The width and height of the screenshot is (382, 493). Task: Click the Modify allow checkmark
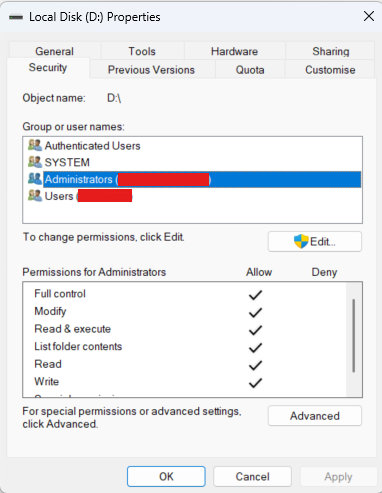(x=255, y=312)
